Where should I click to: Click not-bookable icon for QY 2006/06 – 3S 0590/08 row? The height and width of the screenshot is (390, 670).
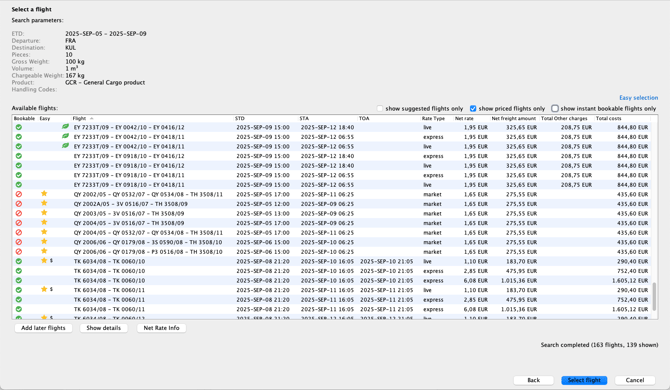click(18, 242)
